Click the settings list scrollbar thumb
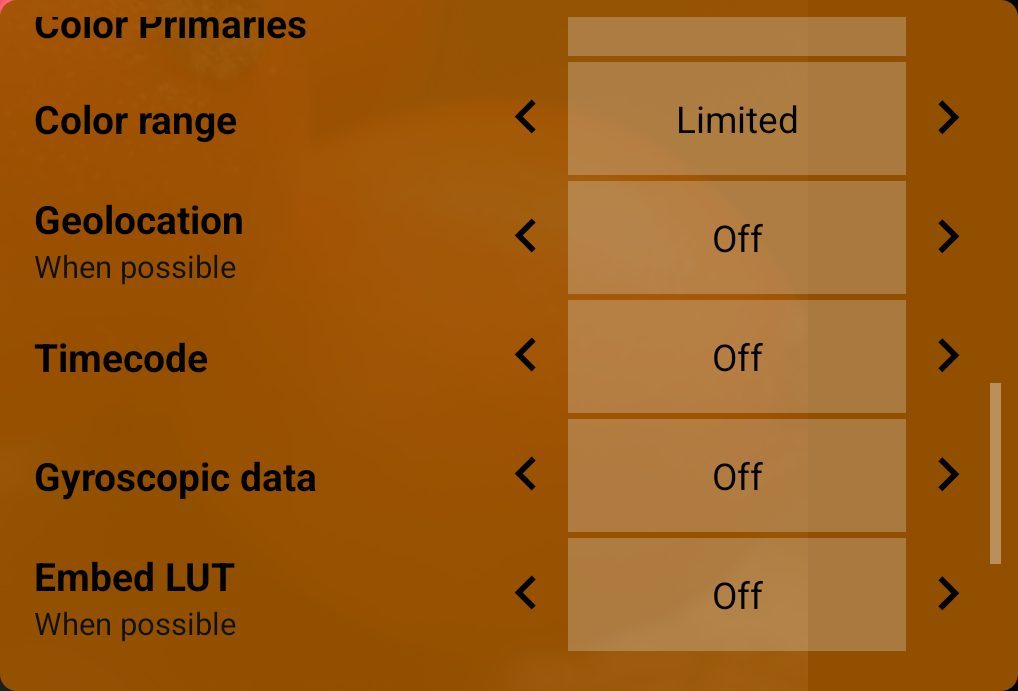The height and width of the screenshot is (691, 1018). tap(995, 473)
